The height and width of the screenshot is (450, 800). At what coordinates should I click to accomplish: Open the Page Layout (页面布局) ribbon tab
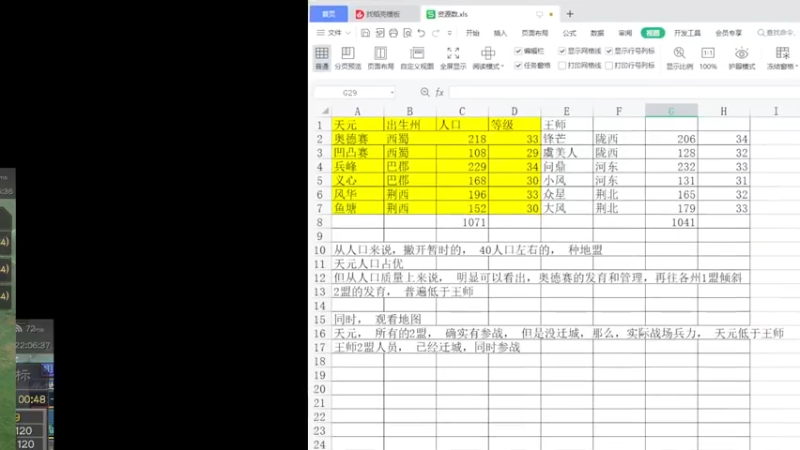click(535, 33)
